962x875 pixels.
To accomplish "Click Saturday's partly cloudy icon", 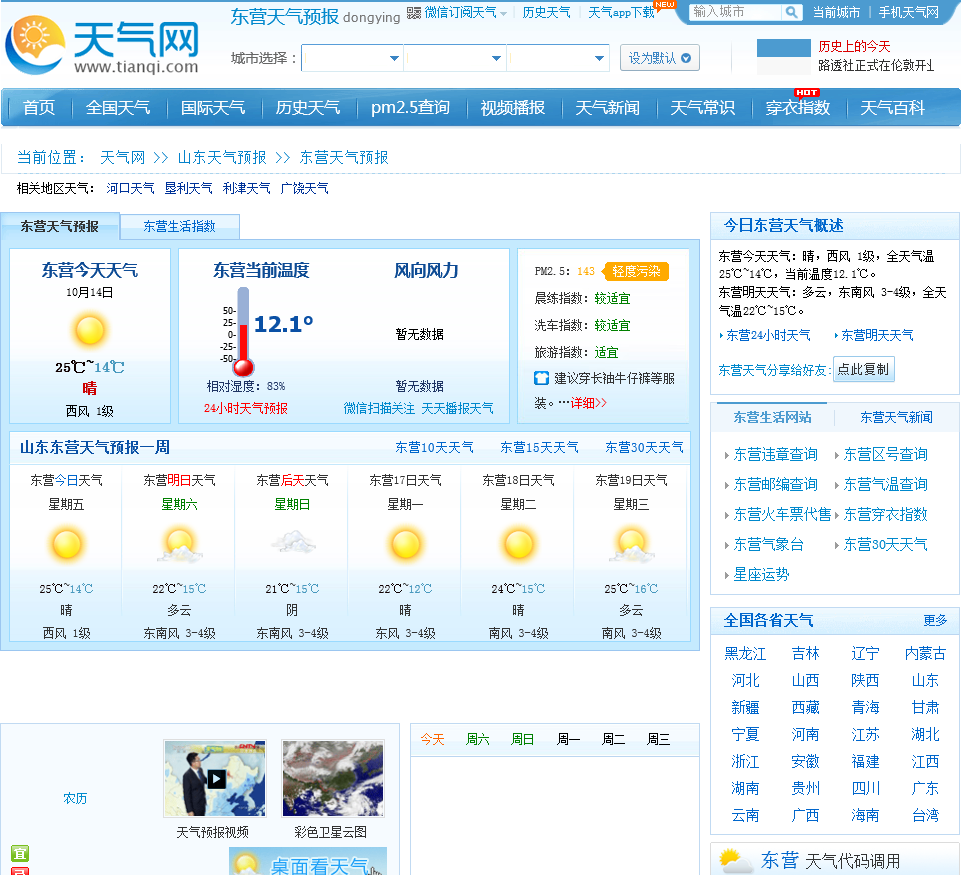I will pos(179,545).
